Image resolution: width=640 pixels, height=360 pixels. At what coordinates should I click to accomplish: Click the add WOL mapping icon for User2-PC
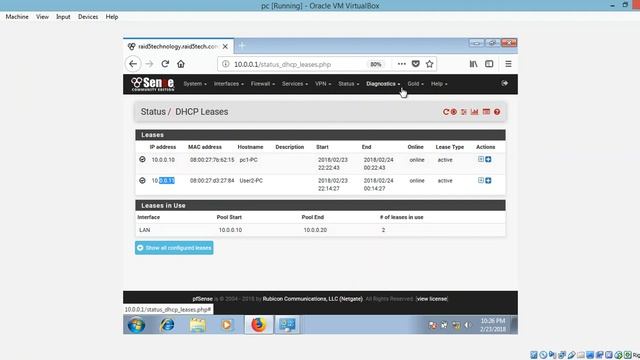coord(488,180)
